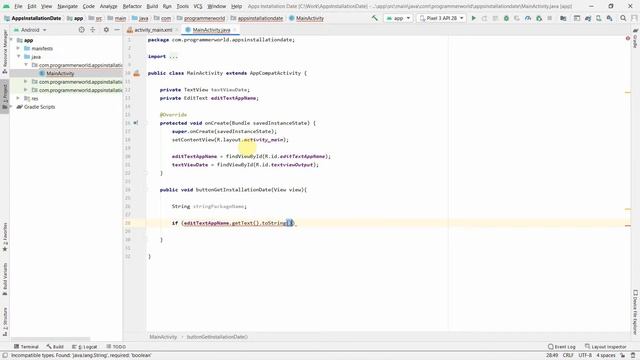Open the SDK Manager icon

pyautogui.click(x=609, y=18)
